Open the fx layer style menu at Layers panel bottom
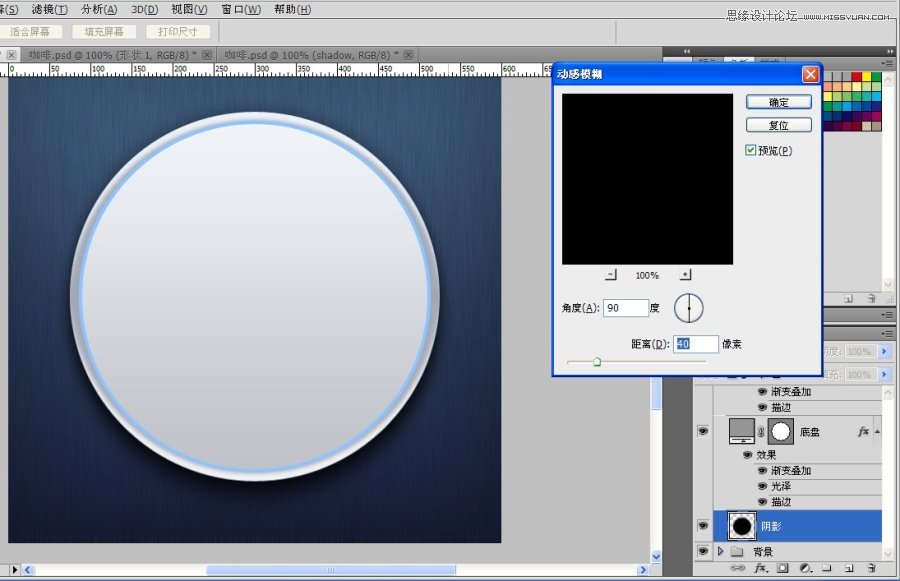This screenshot has height=581, width=900. (761, 568)
